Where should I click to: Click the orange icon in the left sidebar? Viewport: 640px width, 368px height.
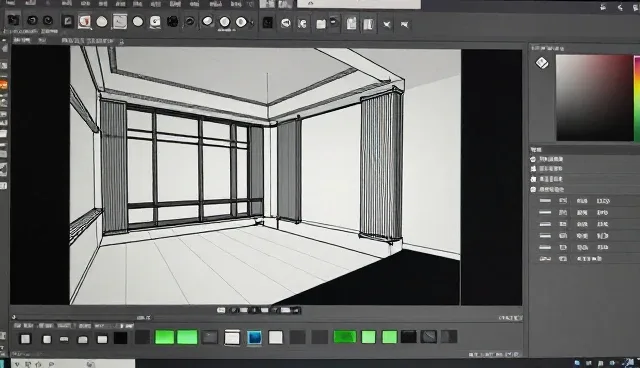4,85
